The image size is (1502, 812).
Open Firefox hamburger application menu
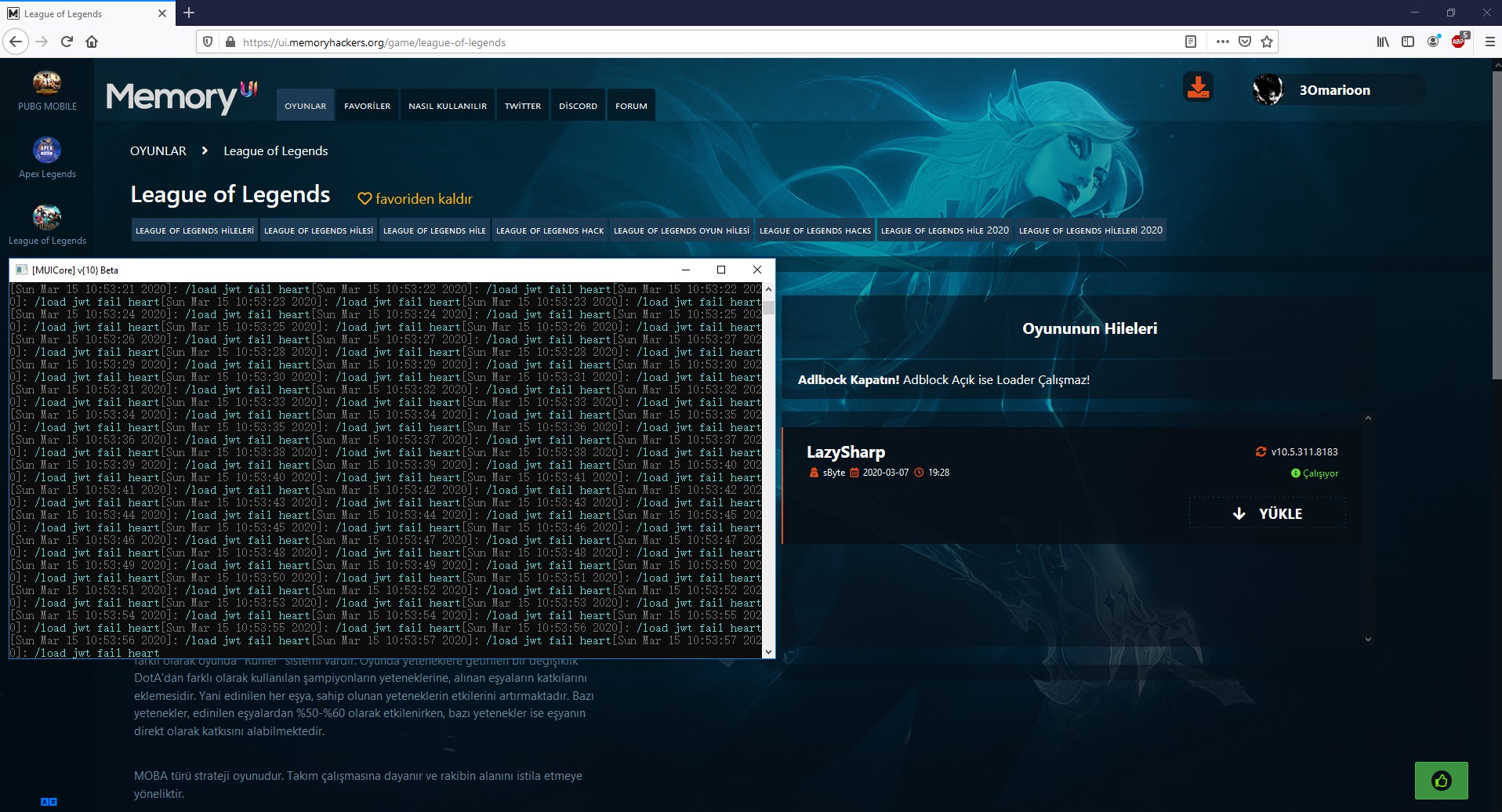tap(1490, 42)
